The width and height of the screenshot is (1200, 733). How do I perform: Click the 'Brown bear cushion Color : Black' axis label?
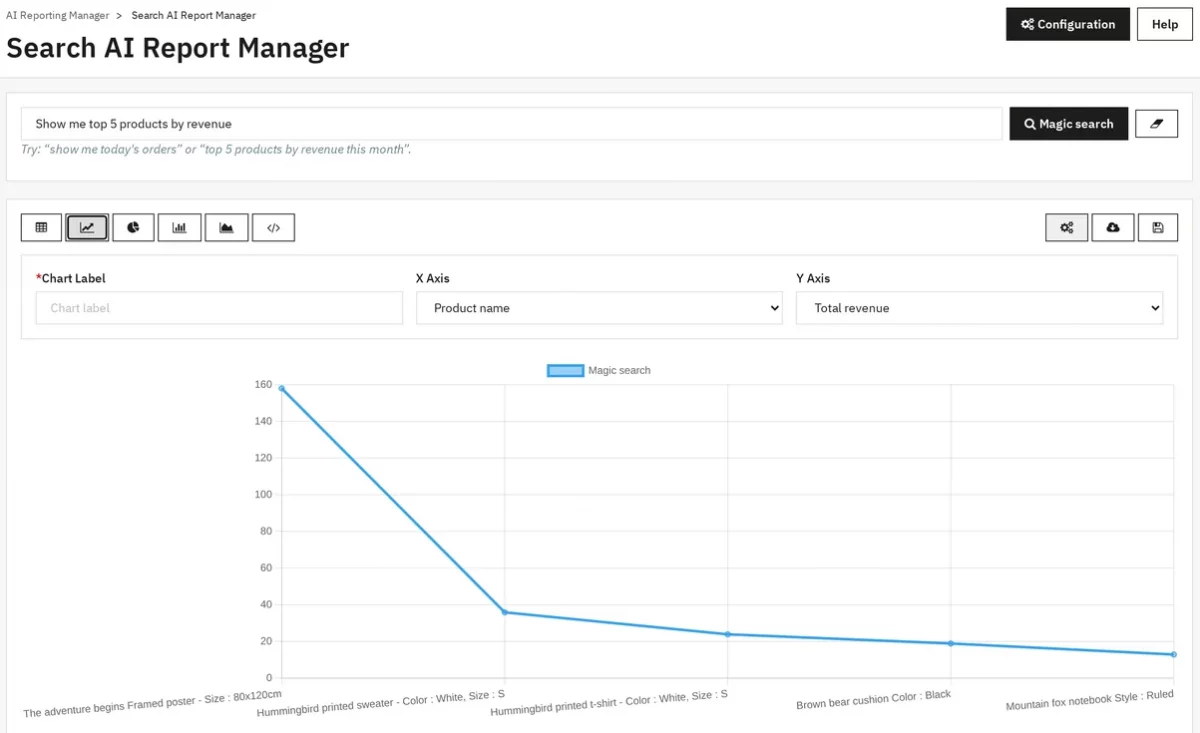(873, 699)
